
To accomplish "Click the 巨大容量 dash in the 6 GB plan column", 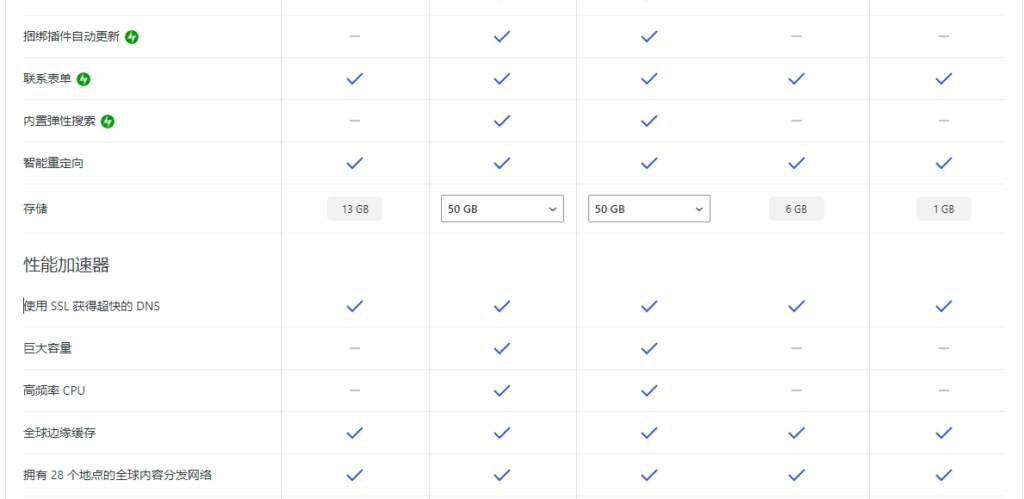I will (x=796, y=348).
